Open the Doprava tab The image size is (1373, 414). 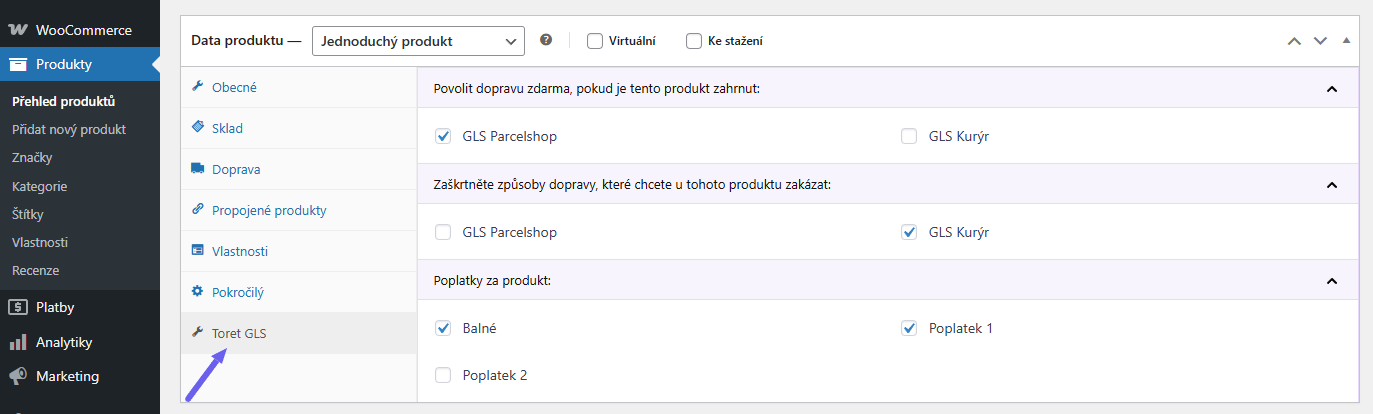pyautogui.click(x=299, y=169)
